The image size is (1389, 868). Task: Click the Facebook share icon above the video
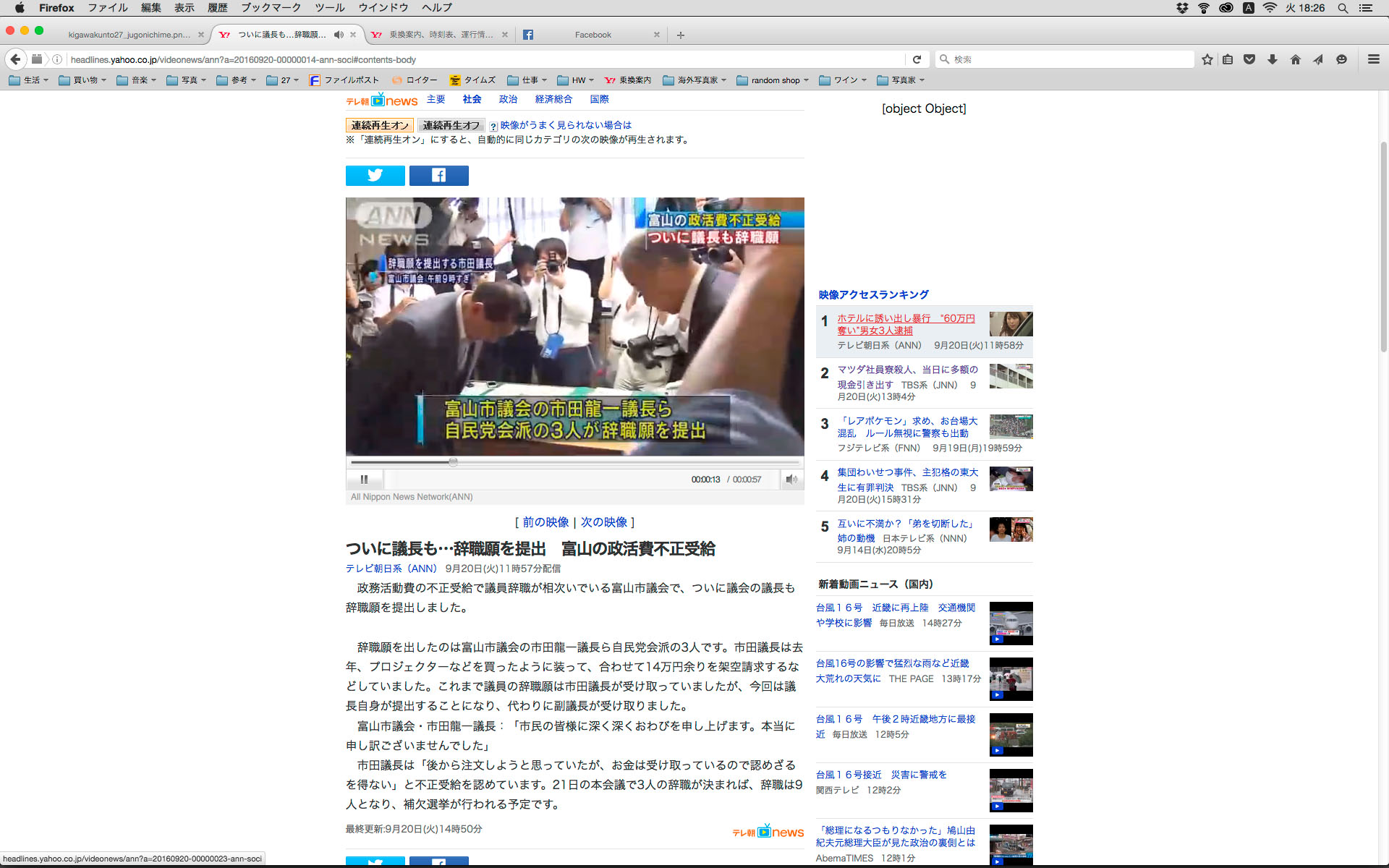pos(438,176)
